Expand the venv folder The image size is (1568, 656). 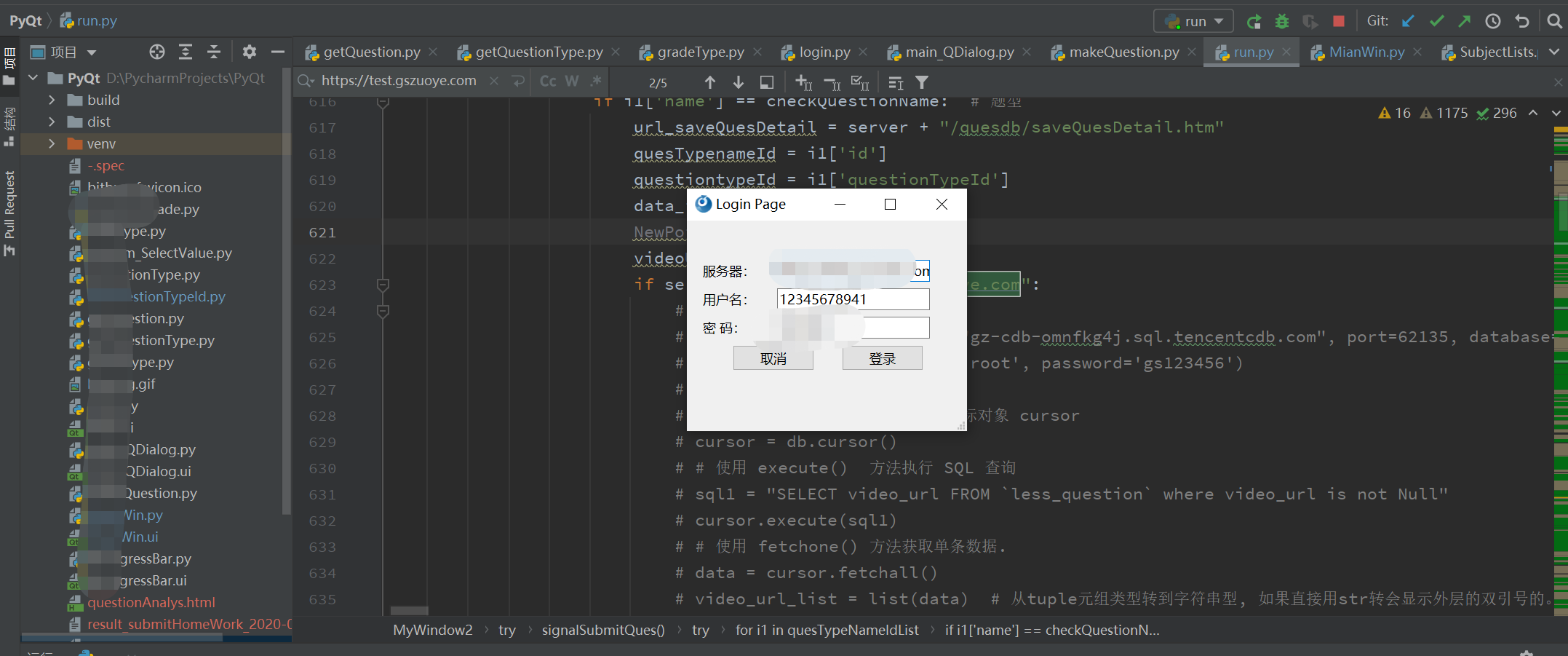(x=52, y=143)
